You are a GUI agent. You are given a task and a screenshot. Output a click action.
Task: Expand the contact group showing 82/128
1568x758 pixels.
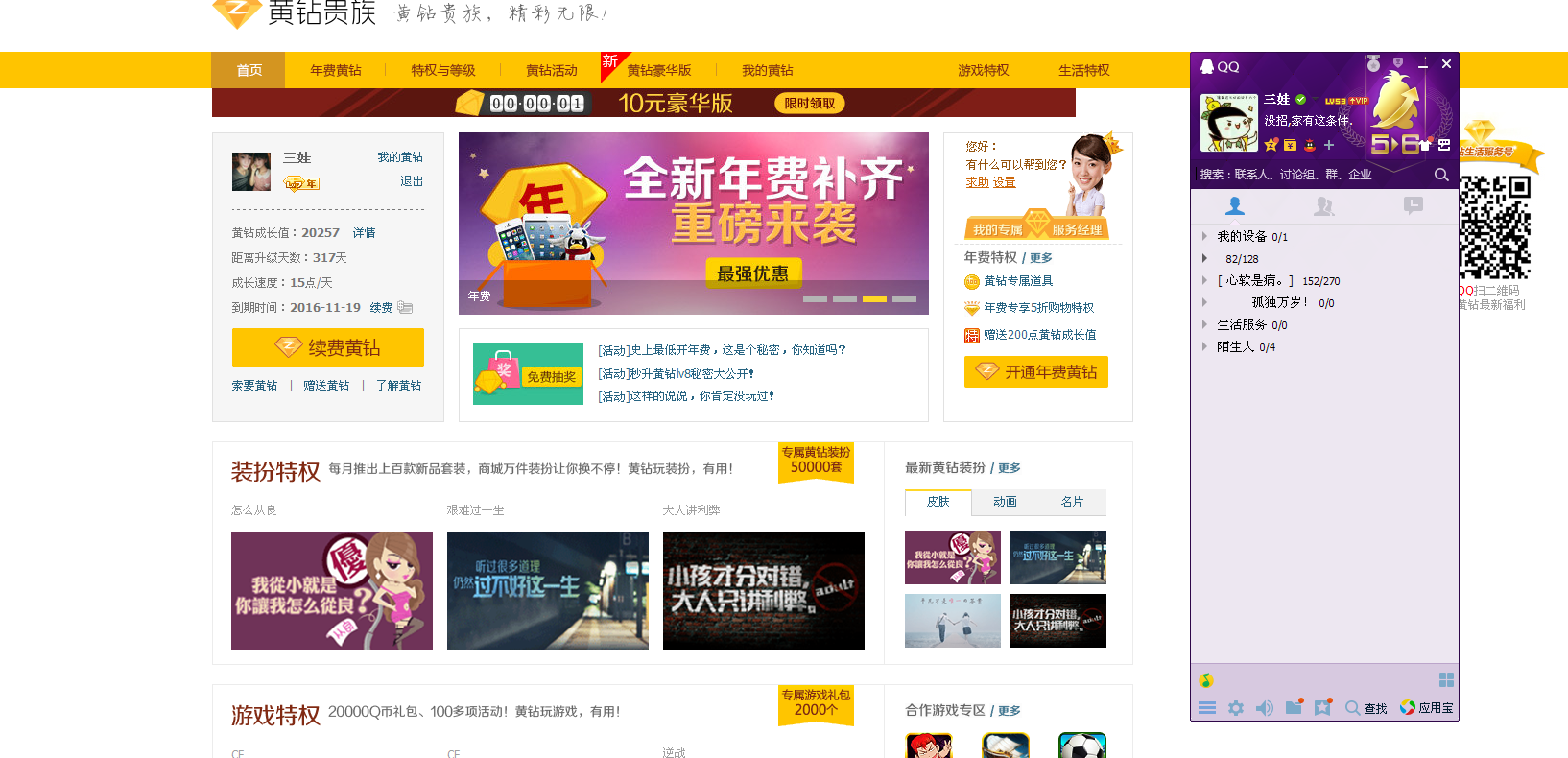[1205, 258]
